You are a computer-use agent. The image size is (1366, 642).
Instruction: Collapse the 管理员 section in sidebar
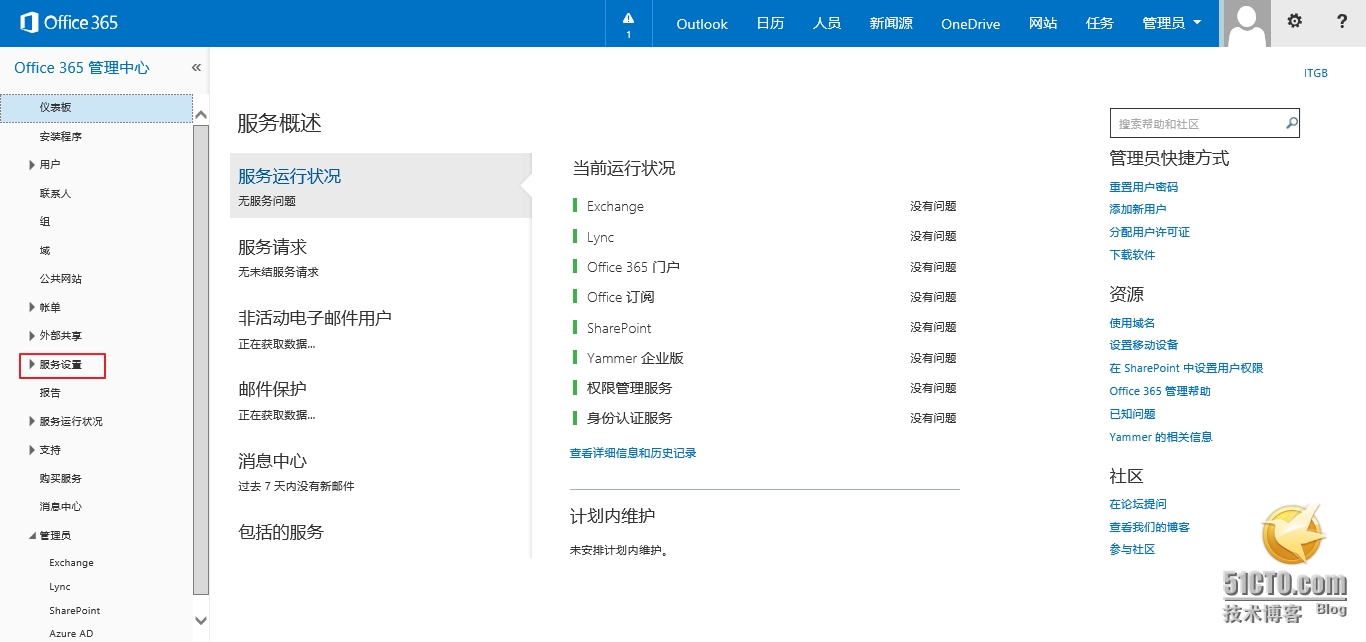pyautogui.click(x=32, y=536)
